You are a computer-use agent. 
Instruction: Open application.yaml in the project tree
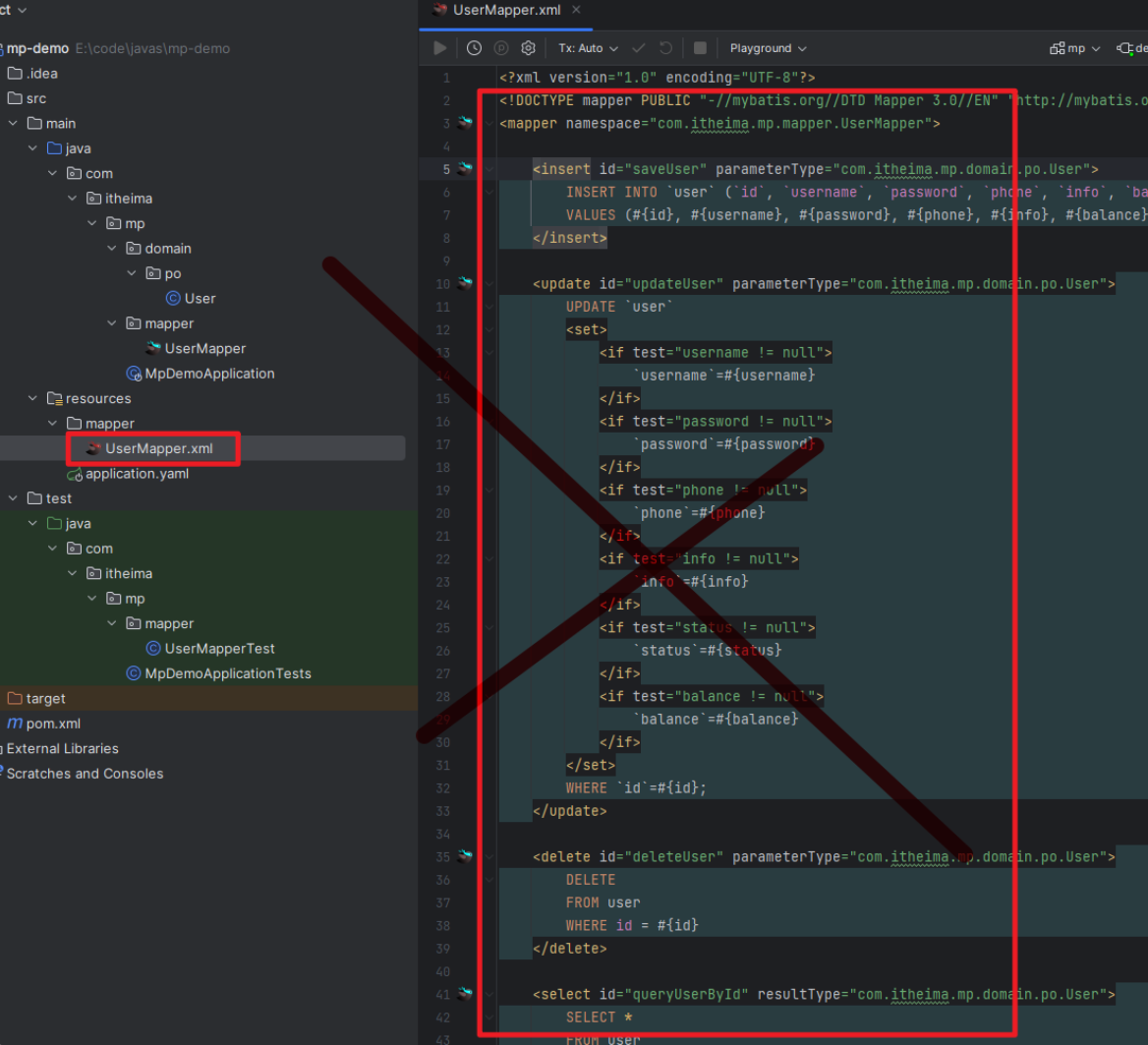point(137,474)
